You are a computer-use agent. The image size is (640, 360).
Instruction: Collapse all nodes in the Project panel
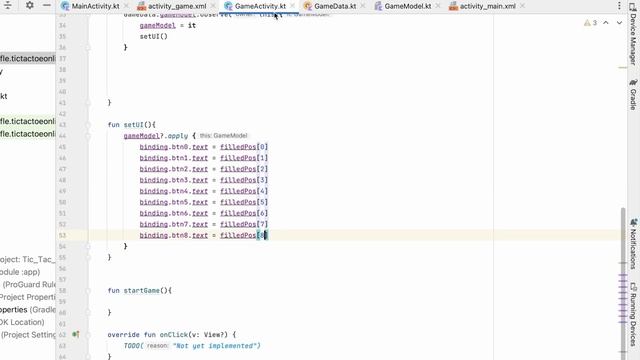(8, 5)
